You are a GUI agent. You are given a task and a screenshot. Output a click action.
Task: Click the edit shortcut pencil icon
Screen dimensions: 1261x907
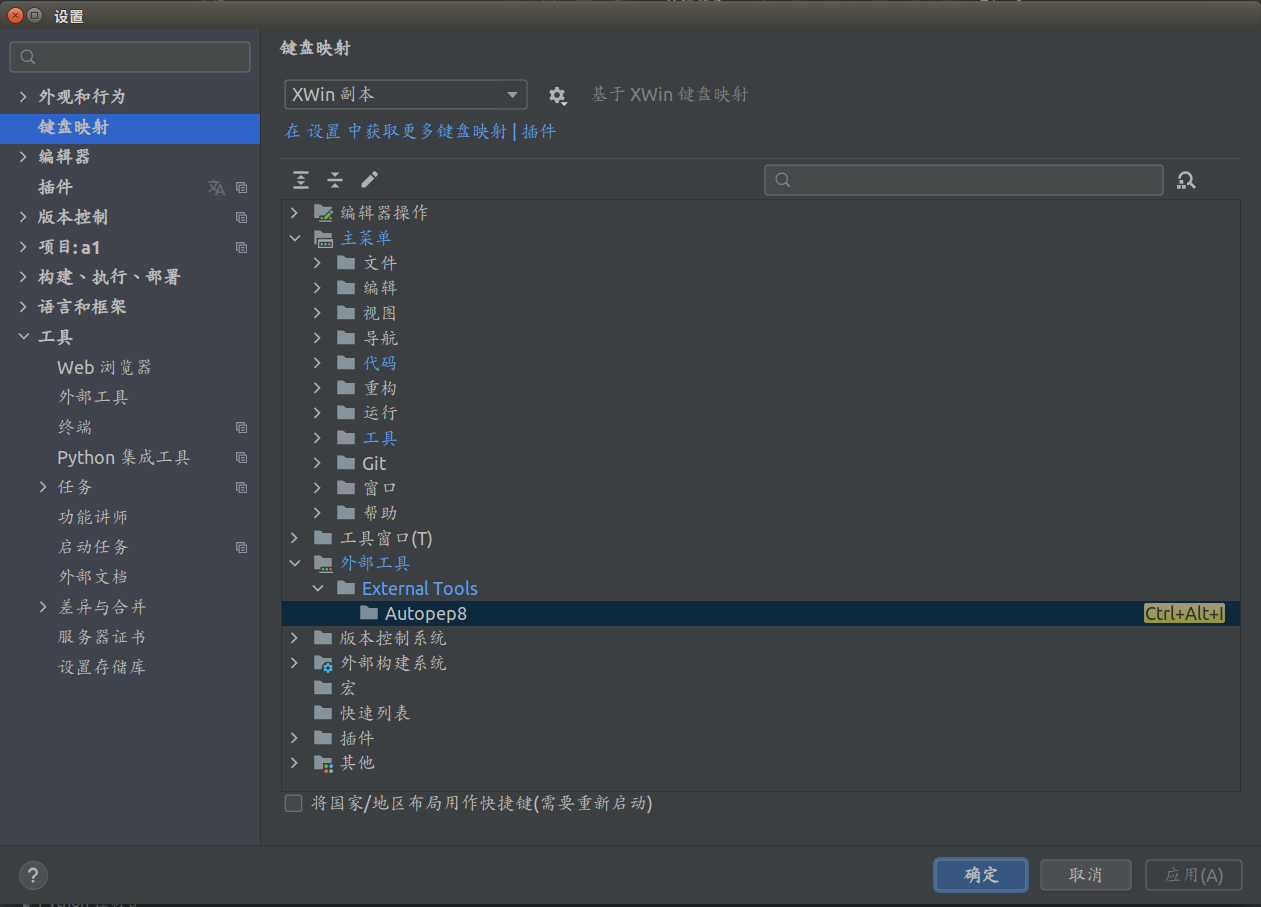[x=368, y=180]
